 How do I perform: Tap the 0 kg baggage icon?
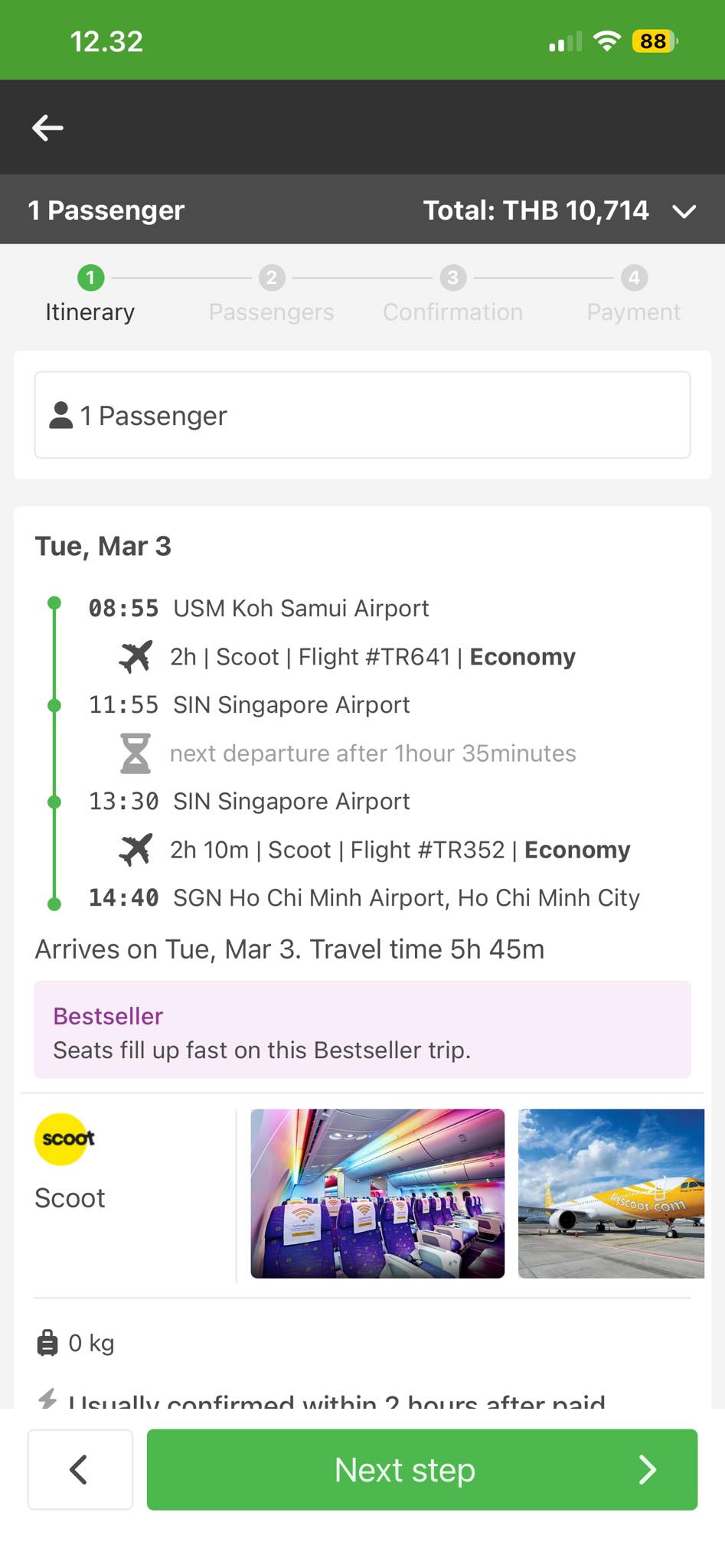(x=47, y=1343)
